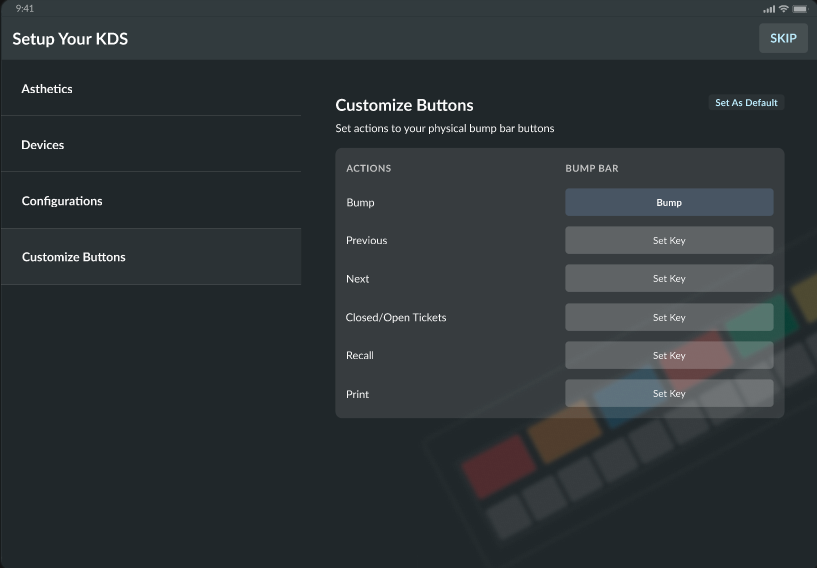817x568 pixels.
Task: Assign a bump bar key to Print
Action: [669, 394]
